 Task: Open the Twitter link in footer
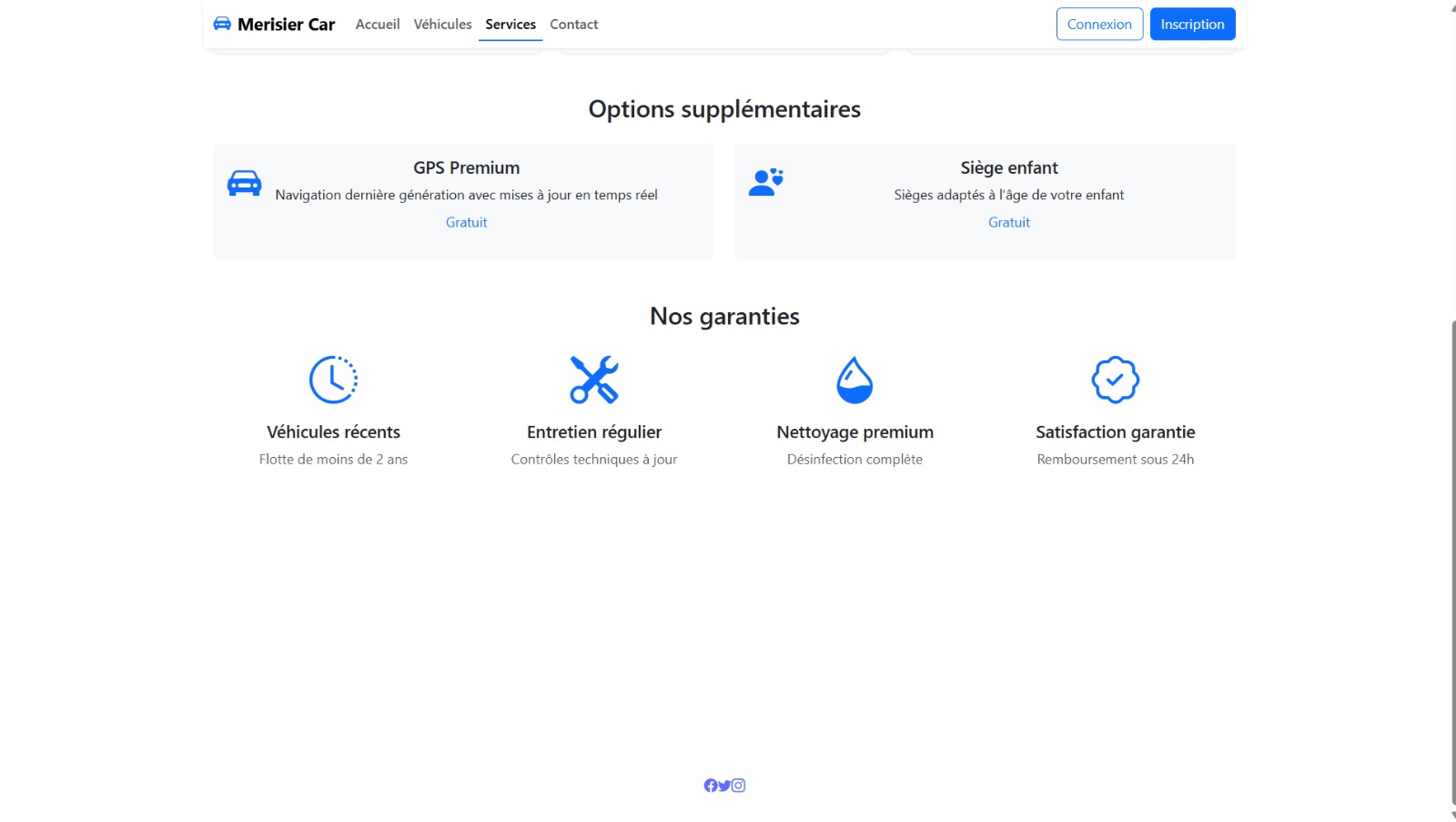coord(724,786)
